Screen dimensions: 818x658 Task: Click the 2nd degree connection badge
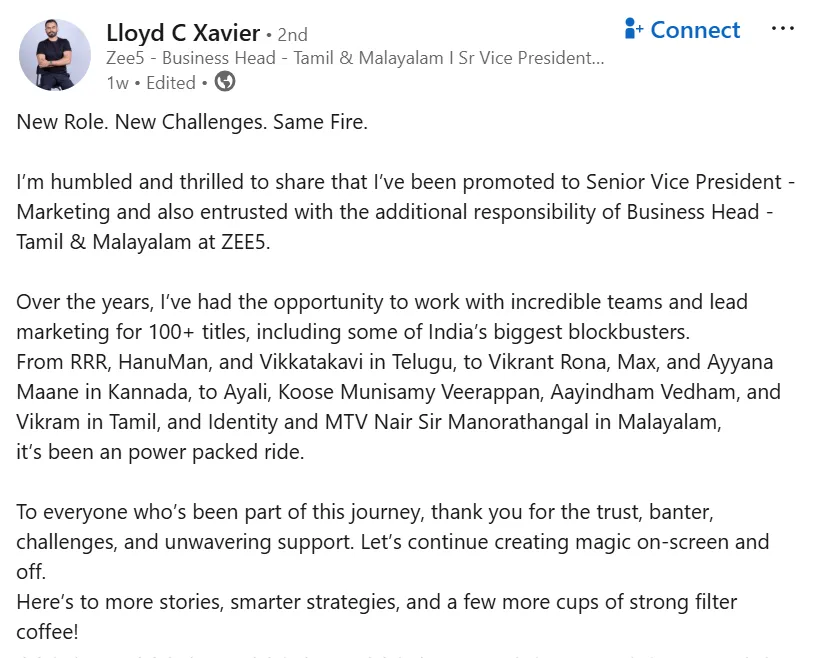pos(292,35)
